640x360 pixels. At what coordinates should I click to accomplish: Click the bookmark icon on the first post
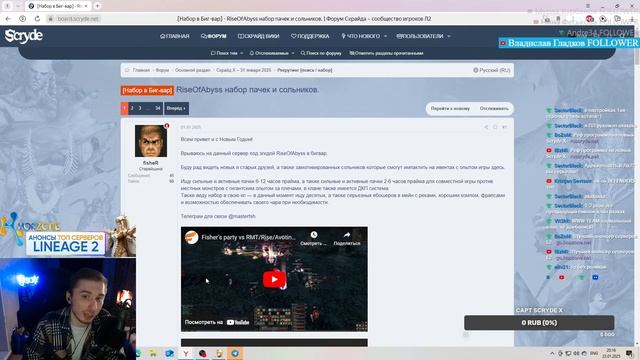point(495,127)
